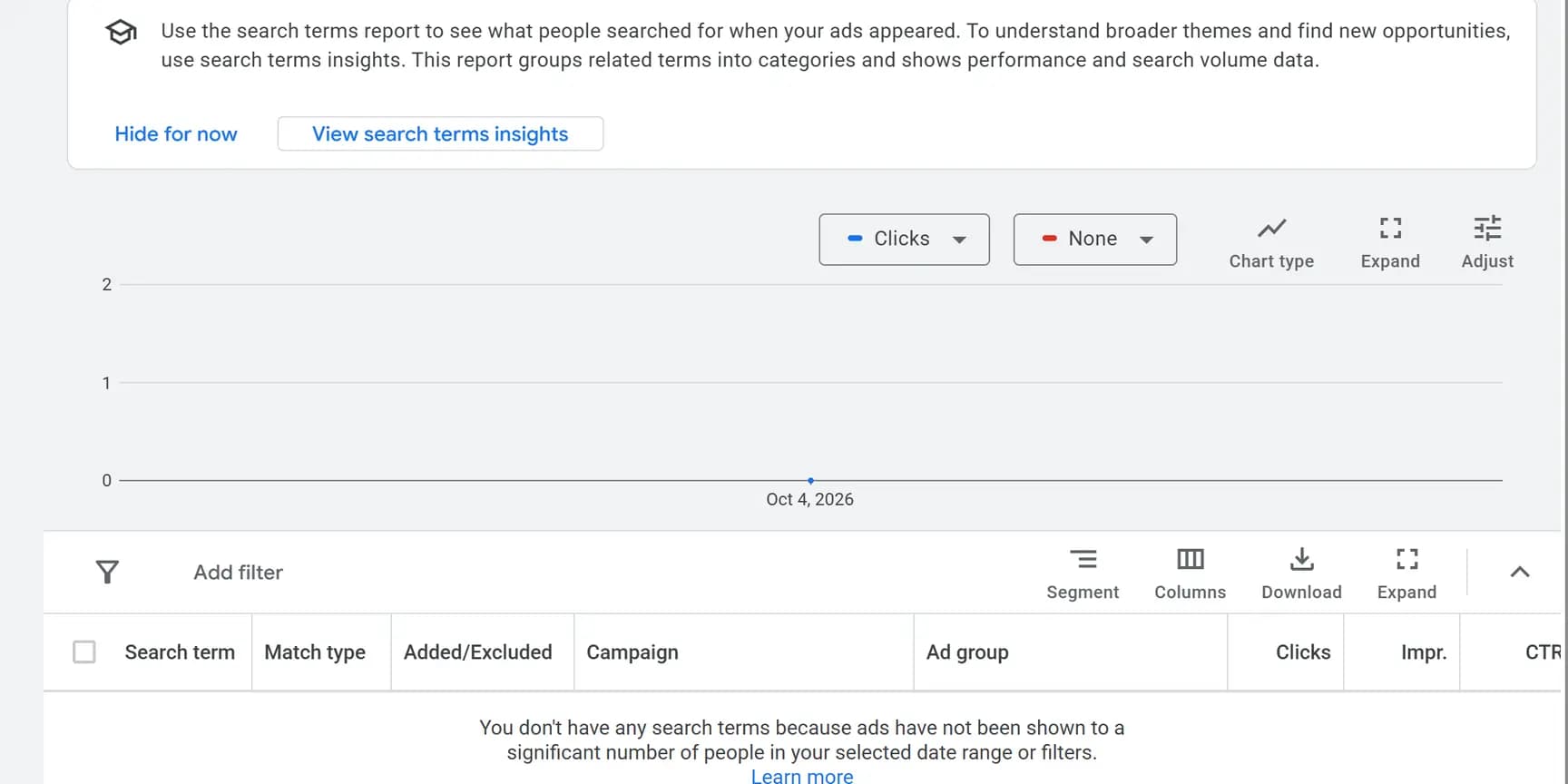Click the Oct 4, 2026 axis label
Screen dimensions: 1568x784
(x=809, y=499)
